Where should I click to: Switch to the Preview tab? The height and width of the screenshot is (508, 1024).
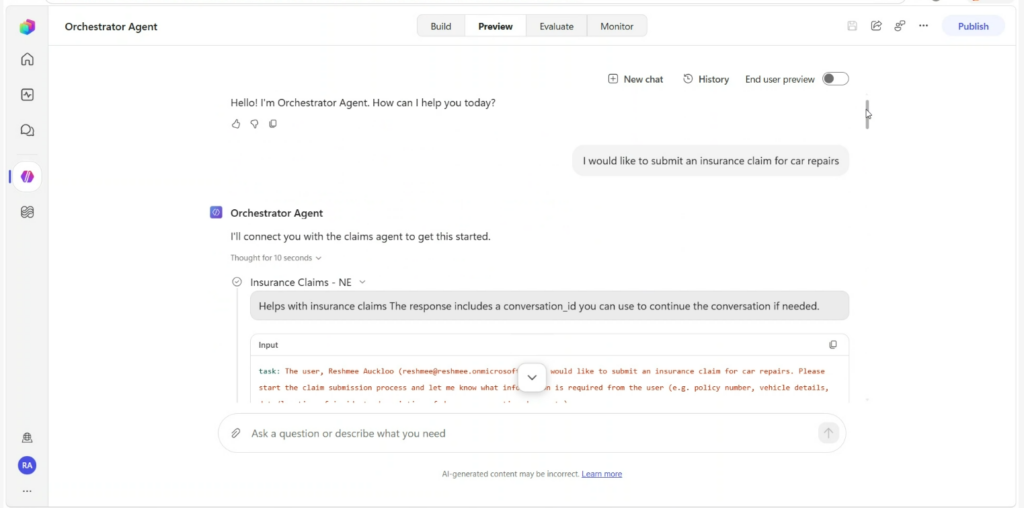(x=495, y=26)
